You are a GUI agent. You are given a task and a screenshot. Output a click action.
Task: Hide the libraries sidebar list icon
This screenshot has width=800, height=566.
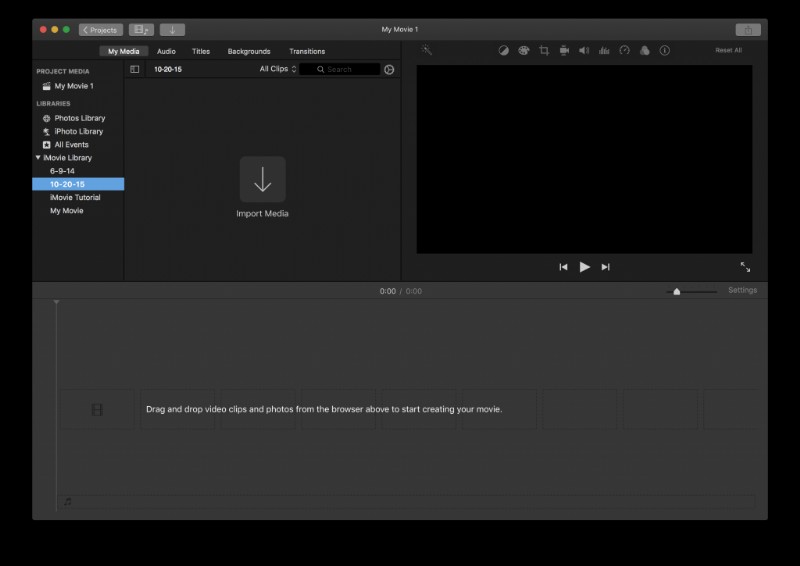coord(135,69)
